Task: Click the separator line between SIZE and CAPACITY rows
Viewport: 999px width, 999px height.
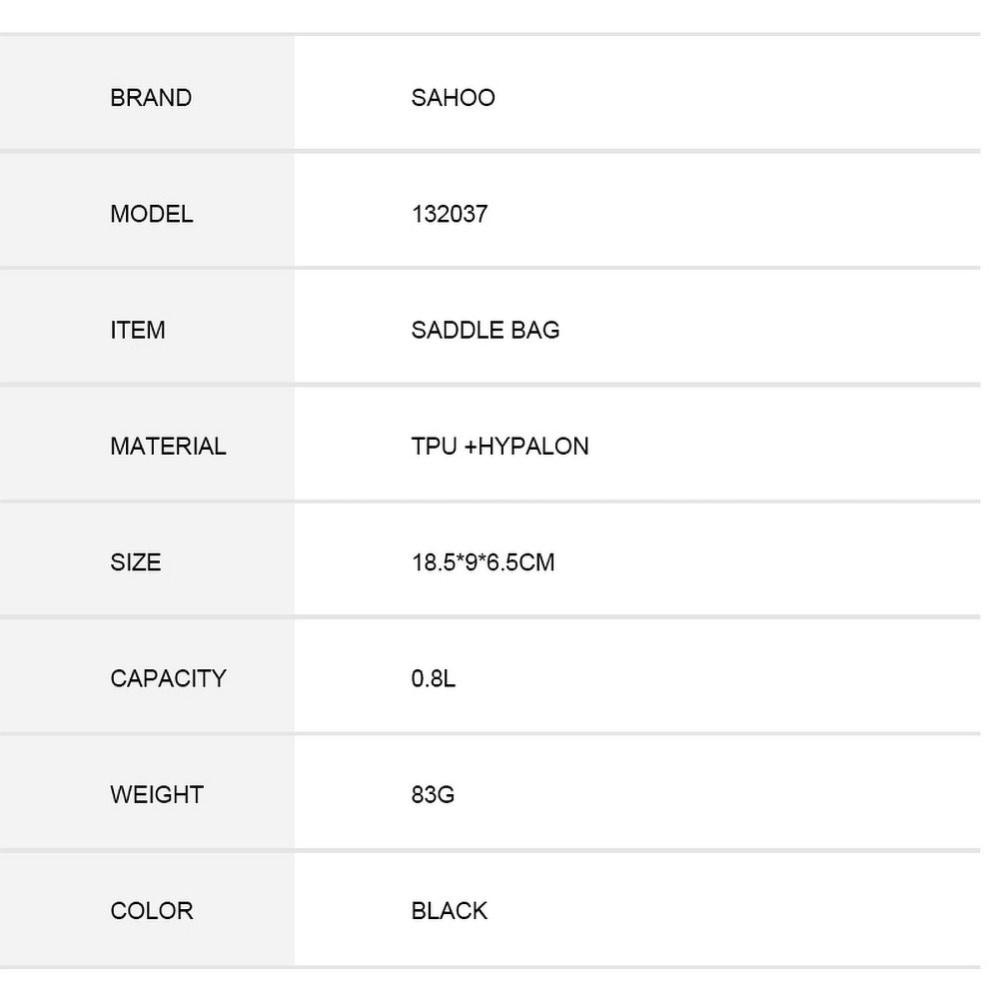Action: pyautogui.click(x=490, y=617)
